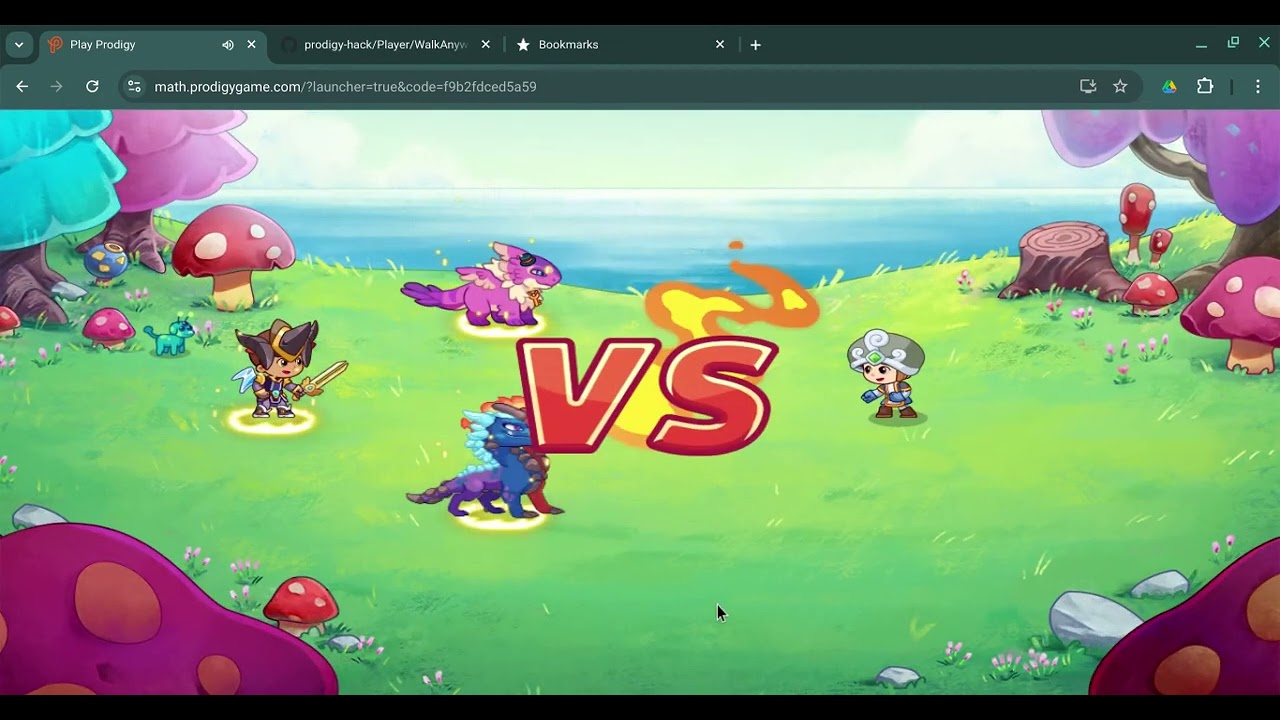
Task: Reload the Prodigy page
Action: pos(92,87)
